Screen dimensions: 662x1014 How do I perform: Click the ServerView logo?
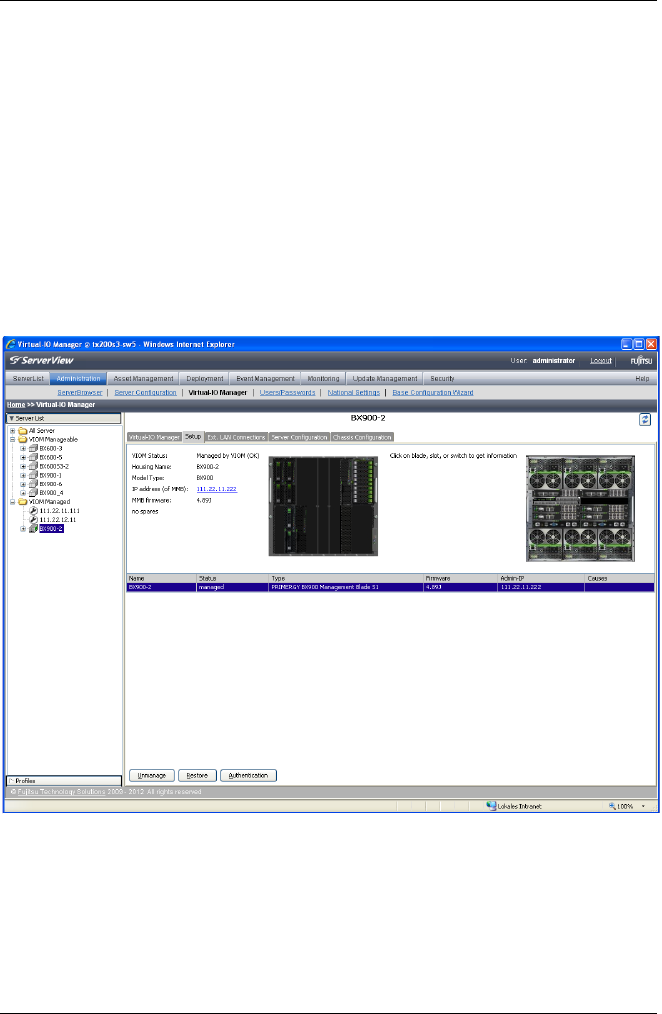(41, 360)
